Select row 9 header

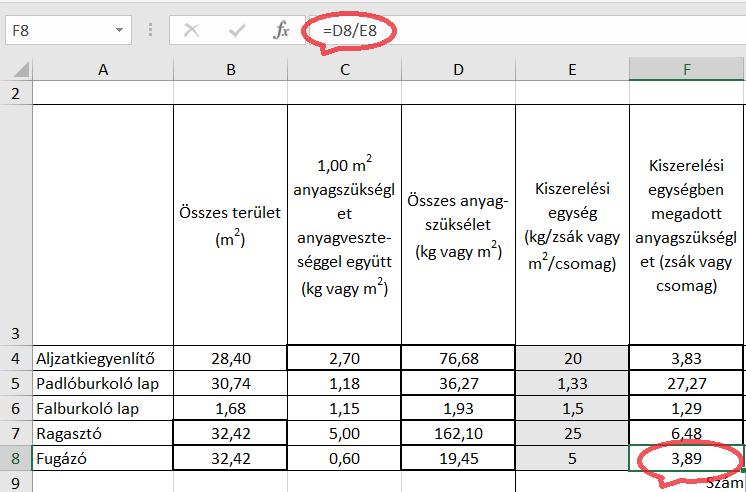16,482
